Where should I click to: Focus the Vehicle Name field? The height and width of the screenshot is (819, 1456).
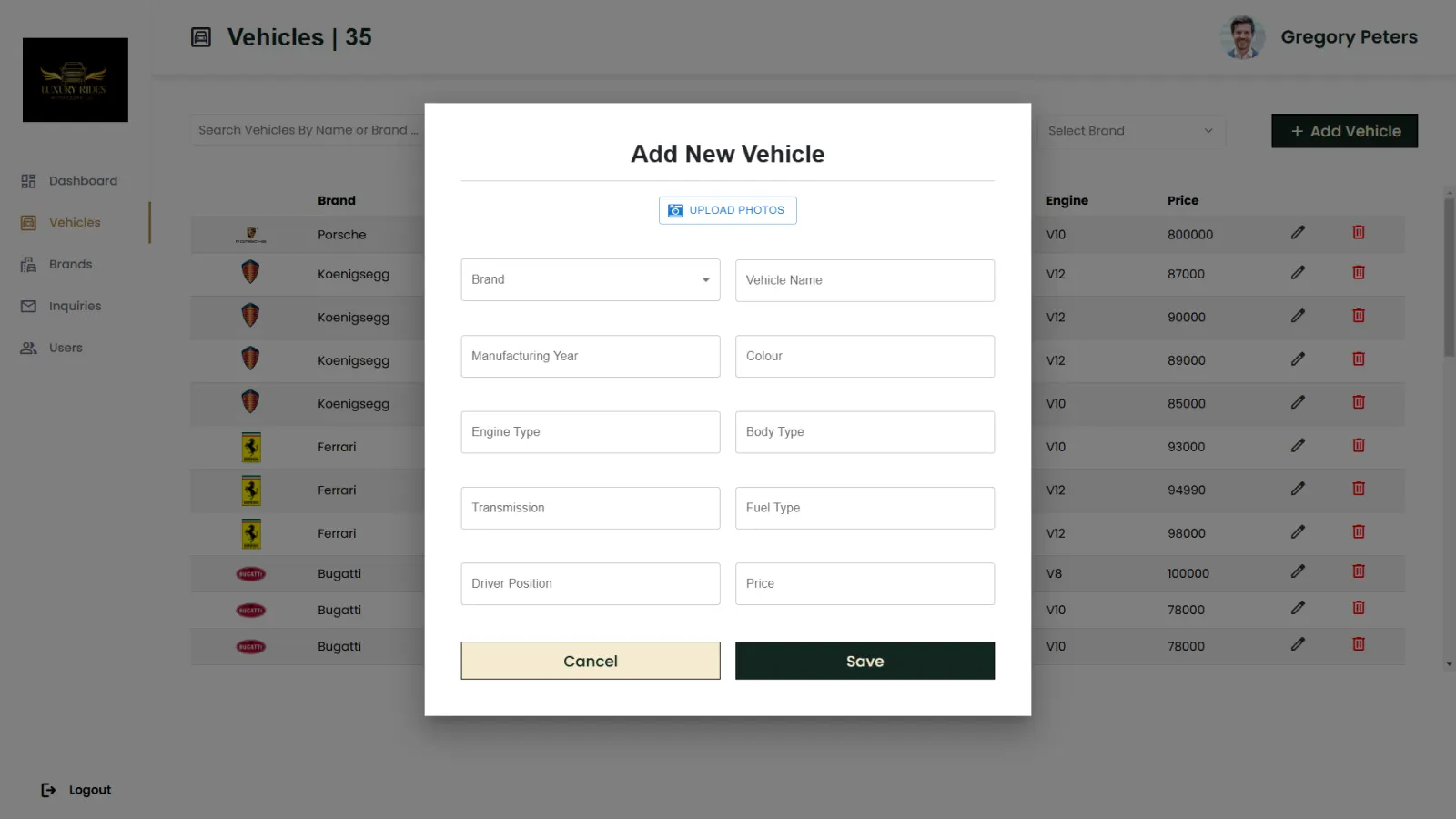tap(864, 280)
